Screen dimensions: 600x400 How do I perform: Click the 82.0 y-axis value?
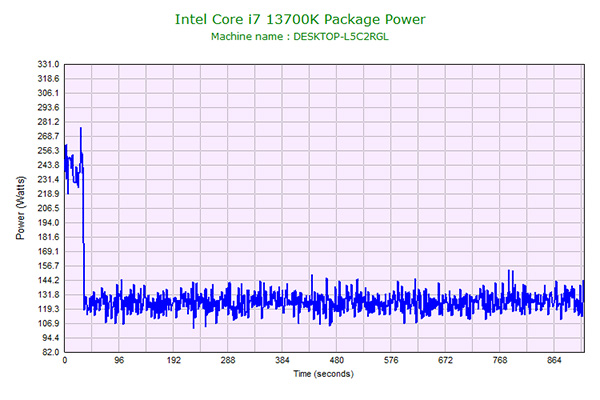coord(50,352)
